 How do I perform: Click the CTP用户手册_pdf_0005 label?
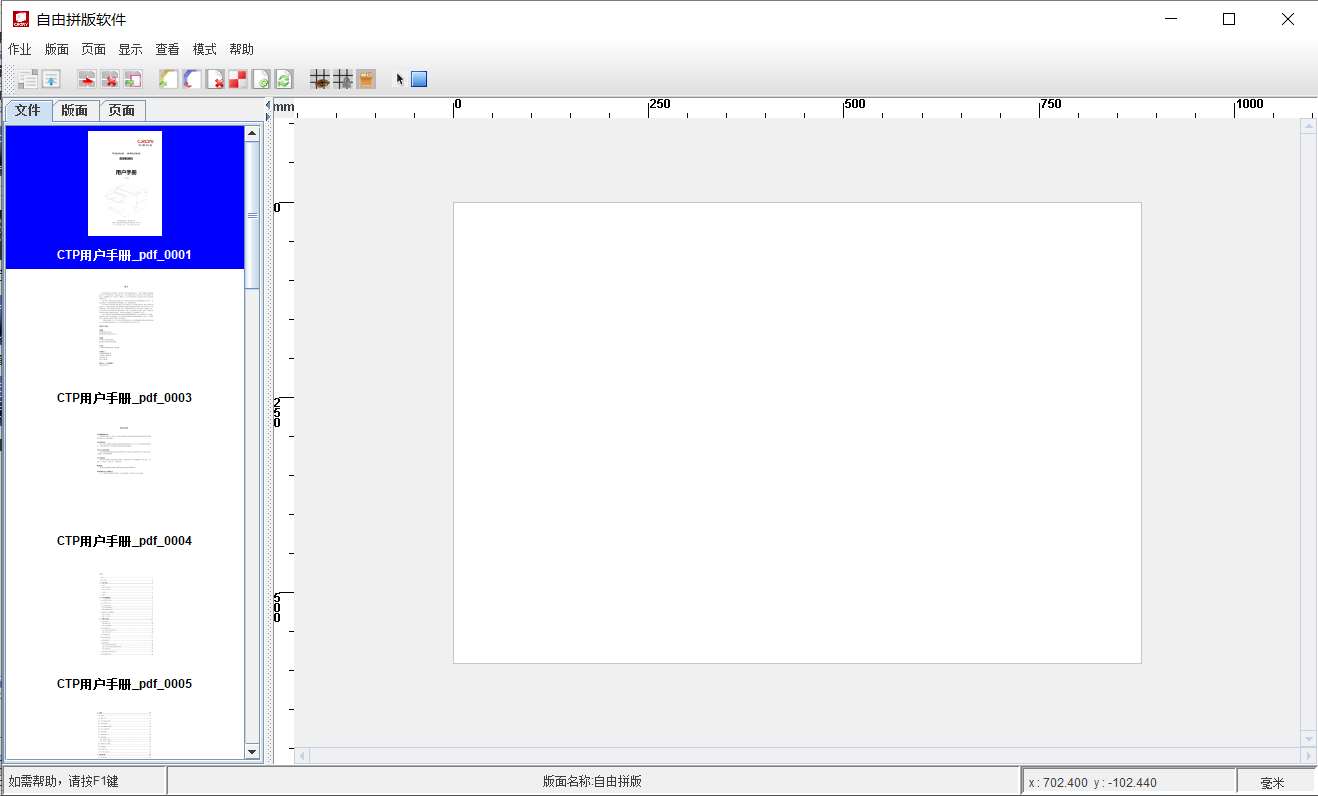click(125, 684)
